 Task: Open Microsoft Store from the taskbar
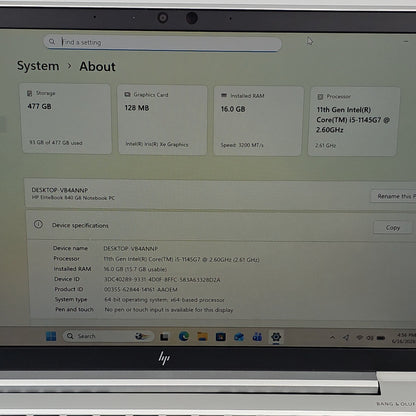pyautogui.click(x=221, y=337)
